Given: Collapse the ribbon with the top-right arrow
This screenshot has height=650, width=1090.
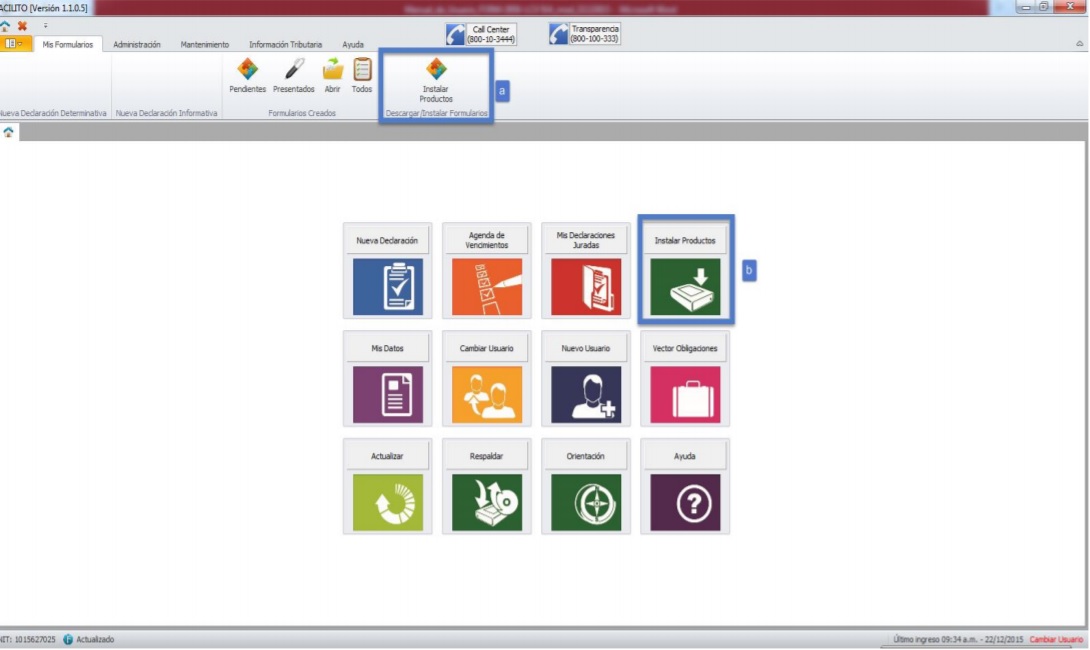Looking at the screenshot, I should click(x=1080, y=43).
